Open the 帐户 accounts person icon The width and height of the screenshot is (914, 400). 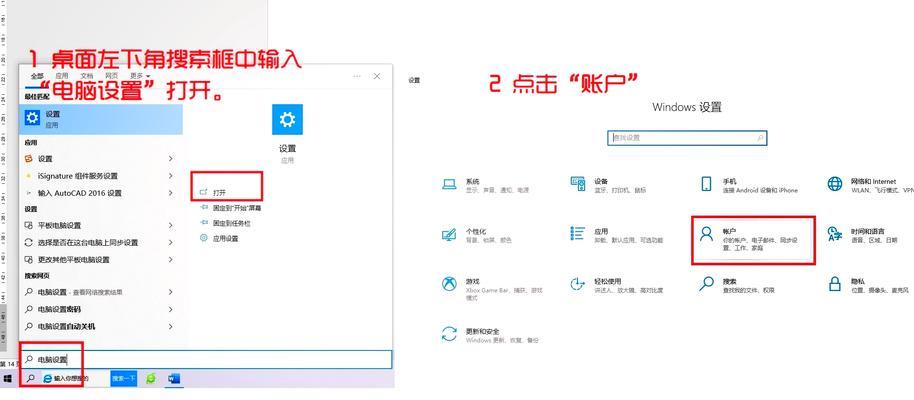point(706,234)
